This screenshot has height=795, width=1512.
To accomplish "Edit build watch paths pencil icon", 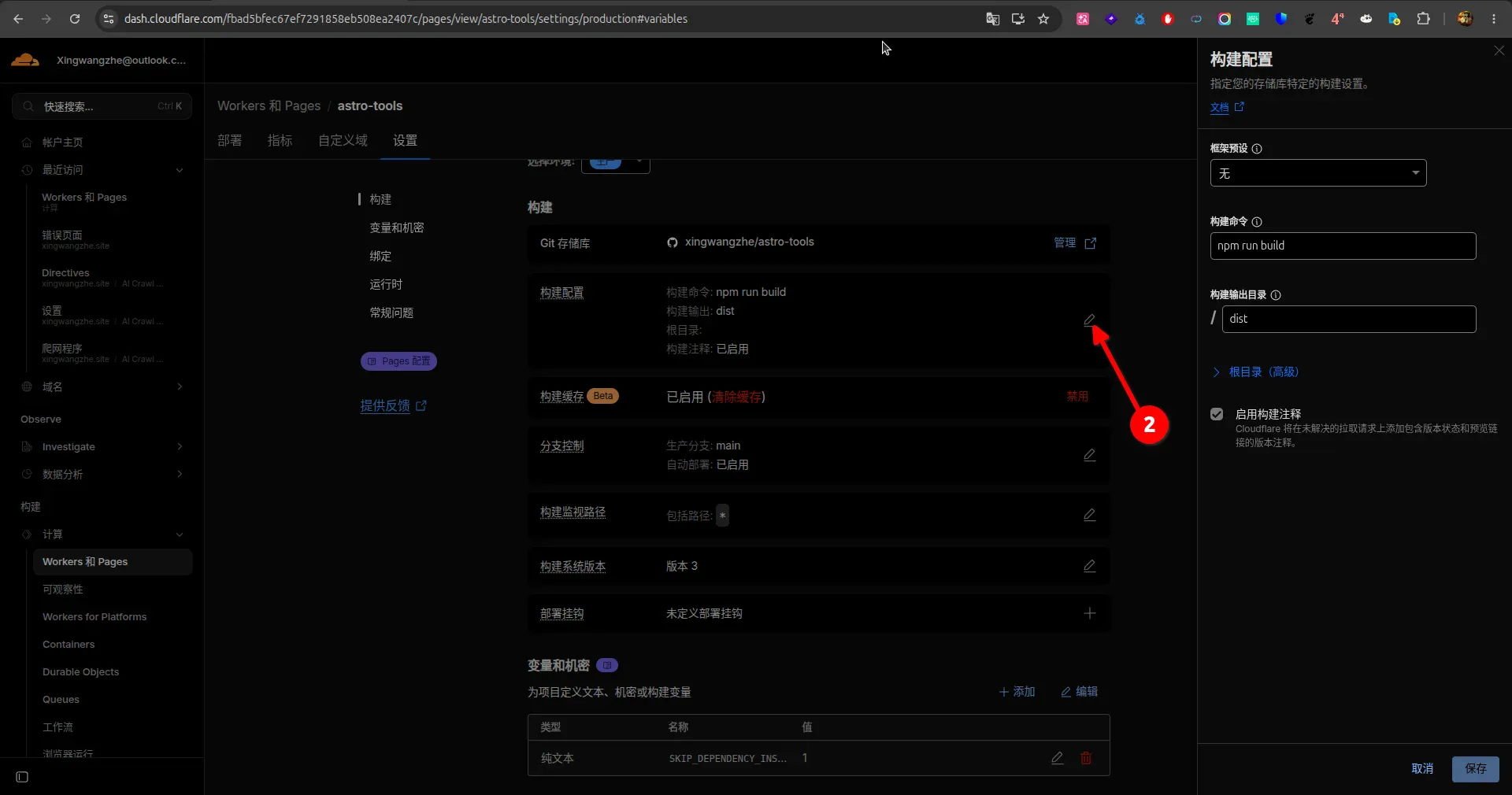I will tap(1090, 515).
